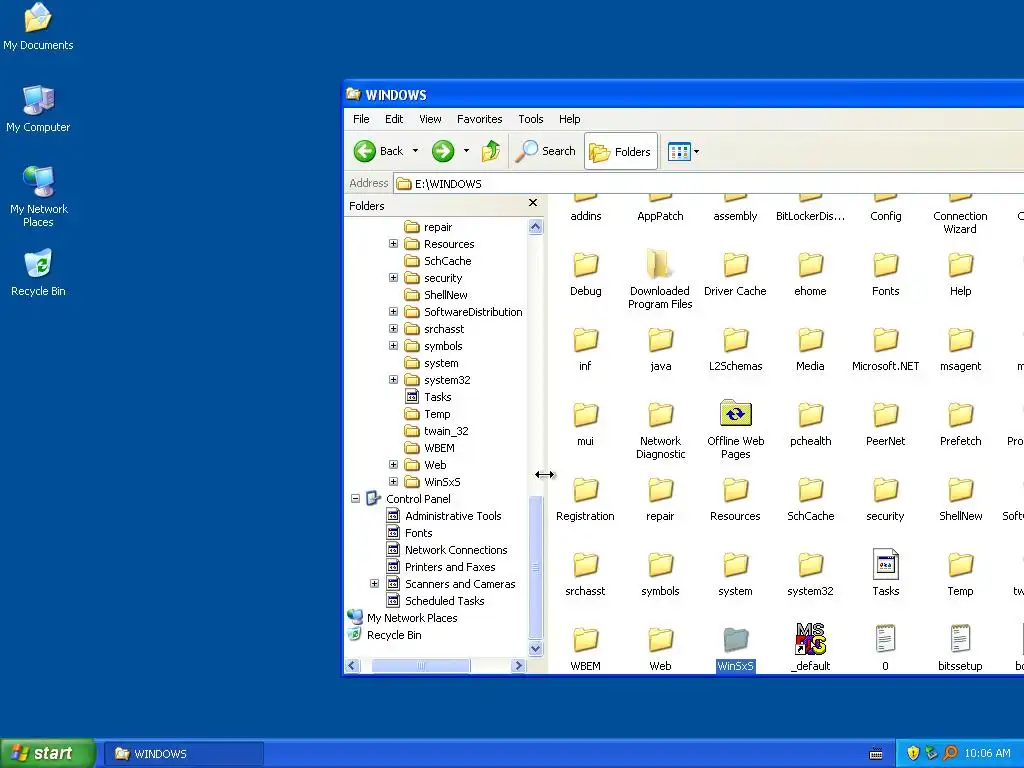
Task: Click folder tree horizontal scroll left arrow
Action: (353, 665)
